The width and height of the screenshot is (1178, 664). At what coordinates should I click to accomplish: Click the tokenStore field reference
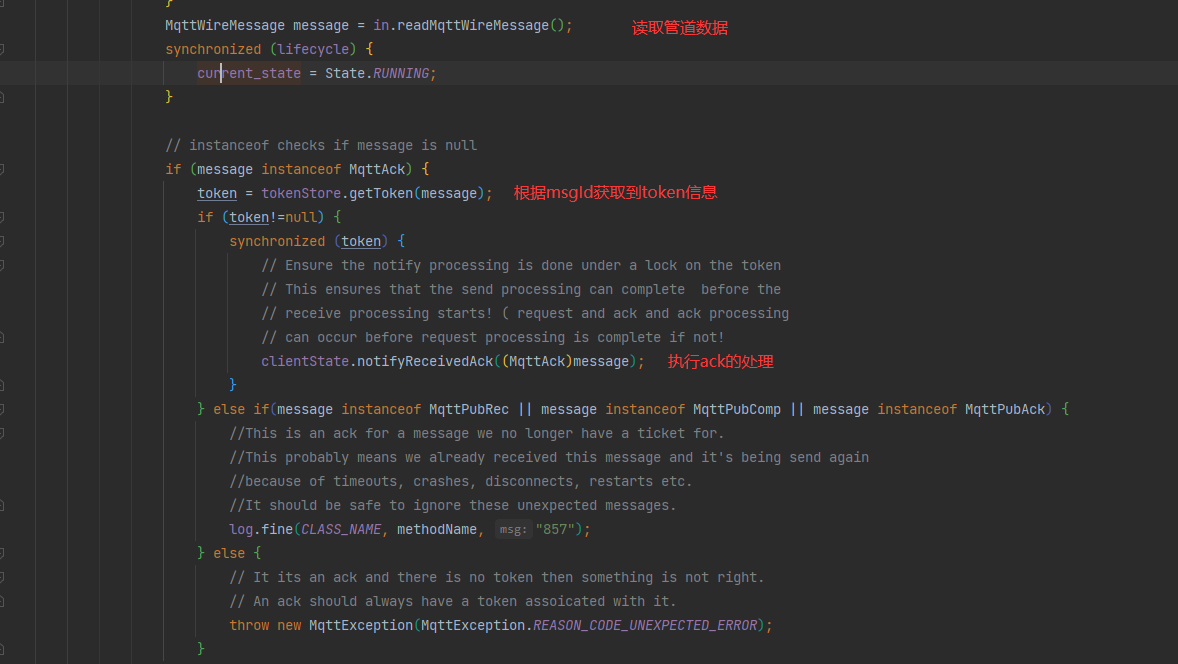click(x=301, y=194)
